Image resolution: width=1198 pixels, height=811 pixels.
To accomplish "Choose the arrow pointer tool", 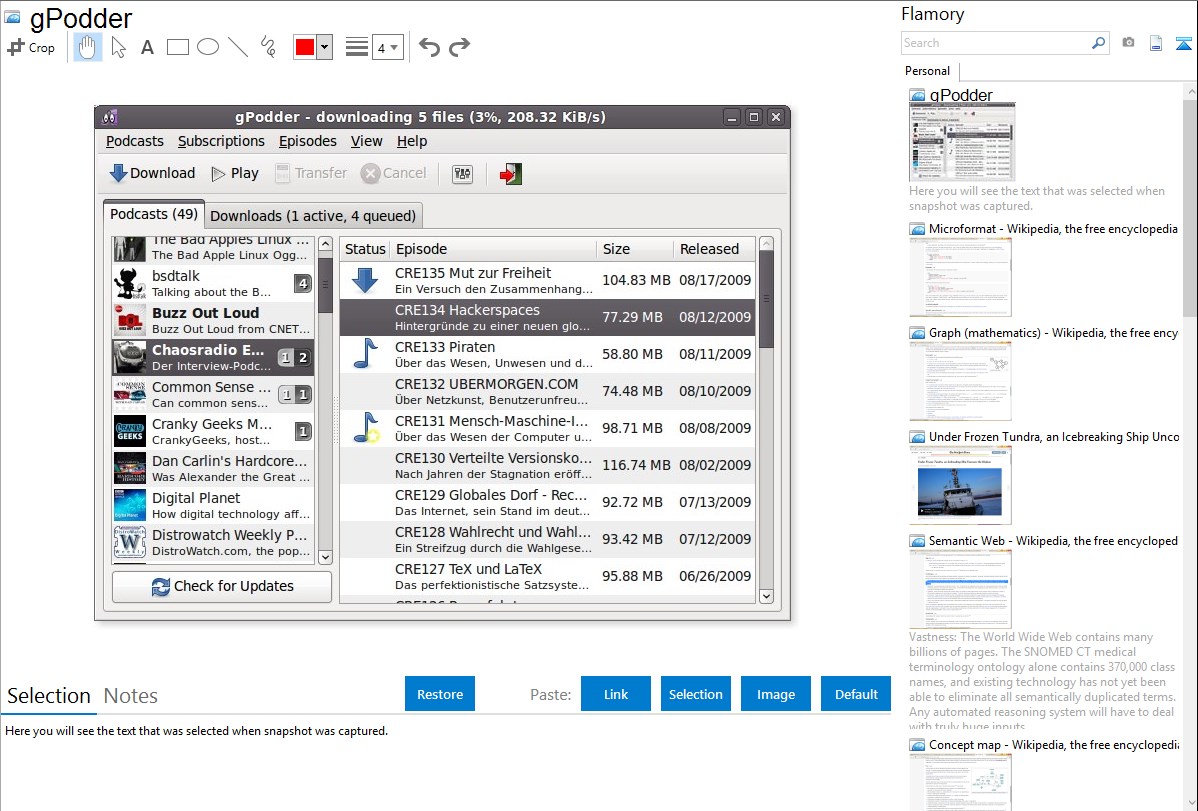I will tap(118, 47).
